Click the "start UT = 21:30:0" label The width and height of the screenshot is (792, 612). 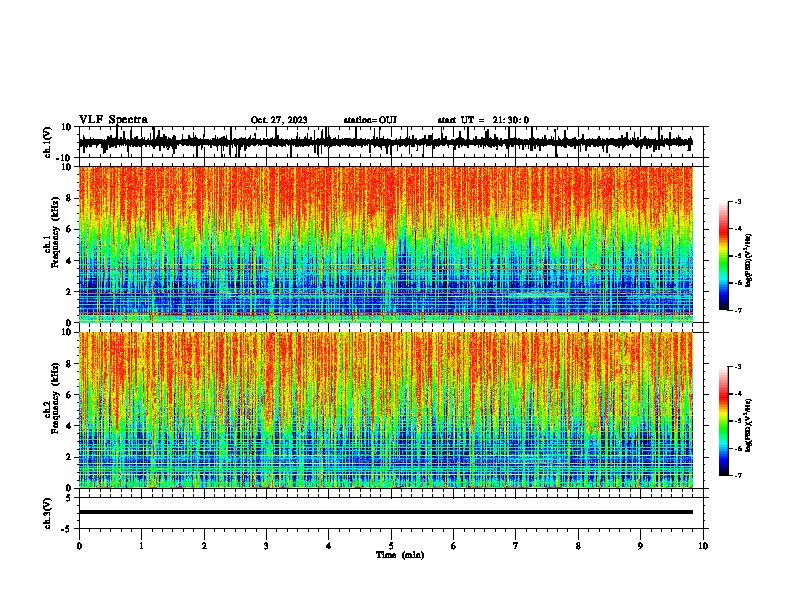tap(483, 120)
